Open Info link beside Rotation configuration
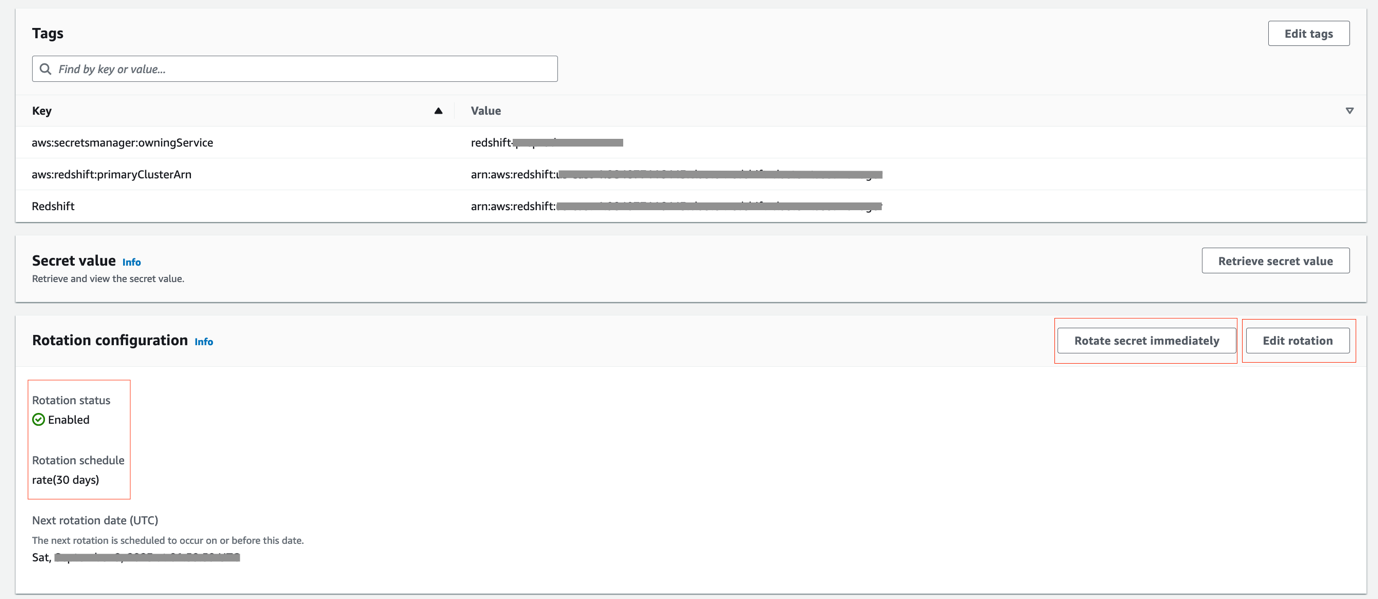The width and height of the screenshot is (1378, 599). [x=203, y=342]
